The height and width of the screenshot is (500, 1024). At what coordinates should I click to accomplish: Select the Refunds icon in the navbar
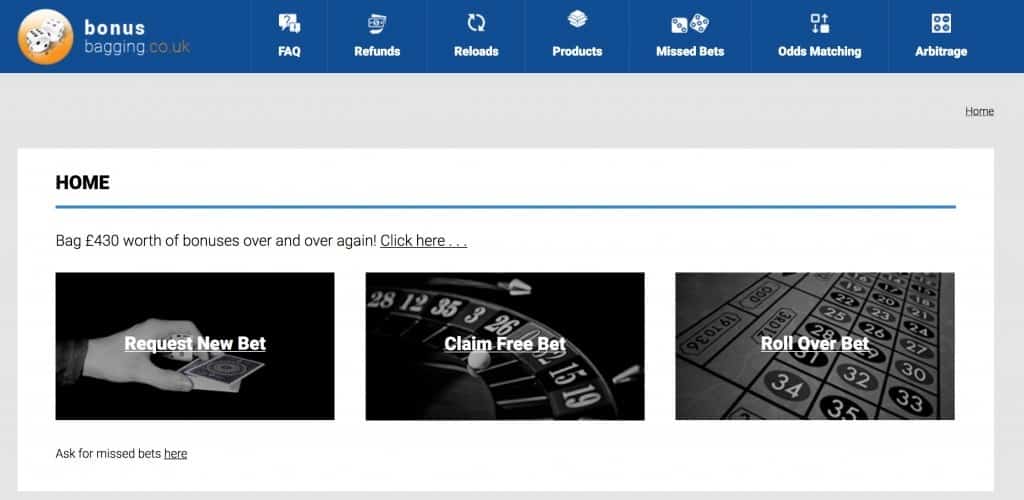click(x=377, y=23)
